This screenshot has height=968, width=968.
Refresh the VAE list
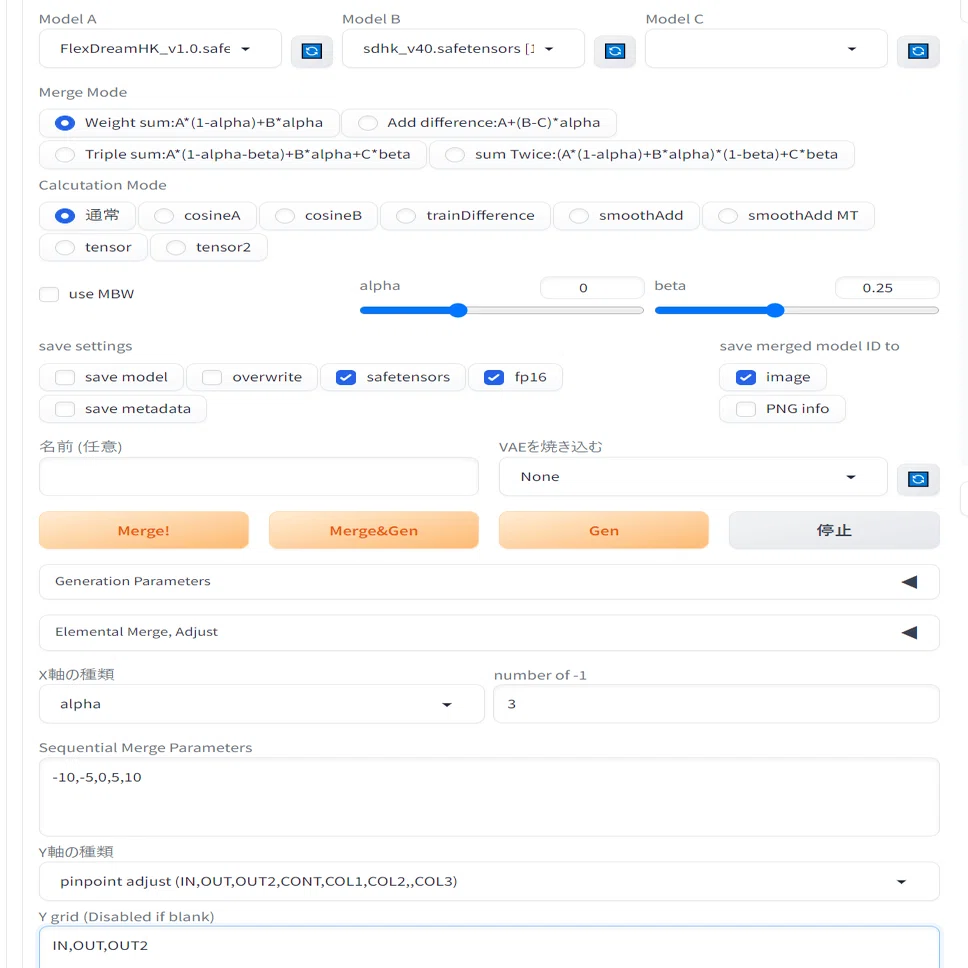coord(917,479)
